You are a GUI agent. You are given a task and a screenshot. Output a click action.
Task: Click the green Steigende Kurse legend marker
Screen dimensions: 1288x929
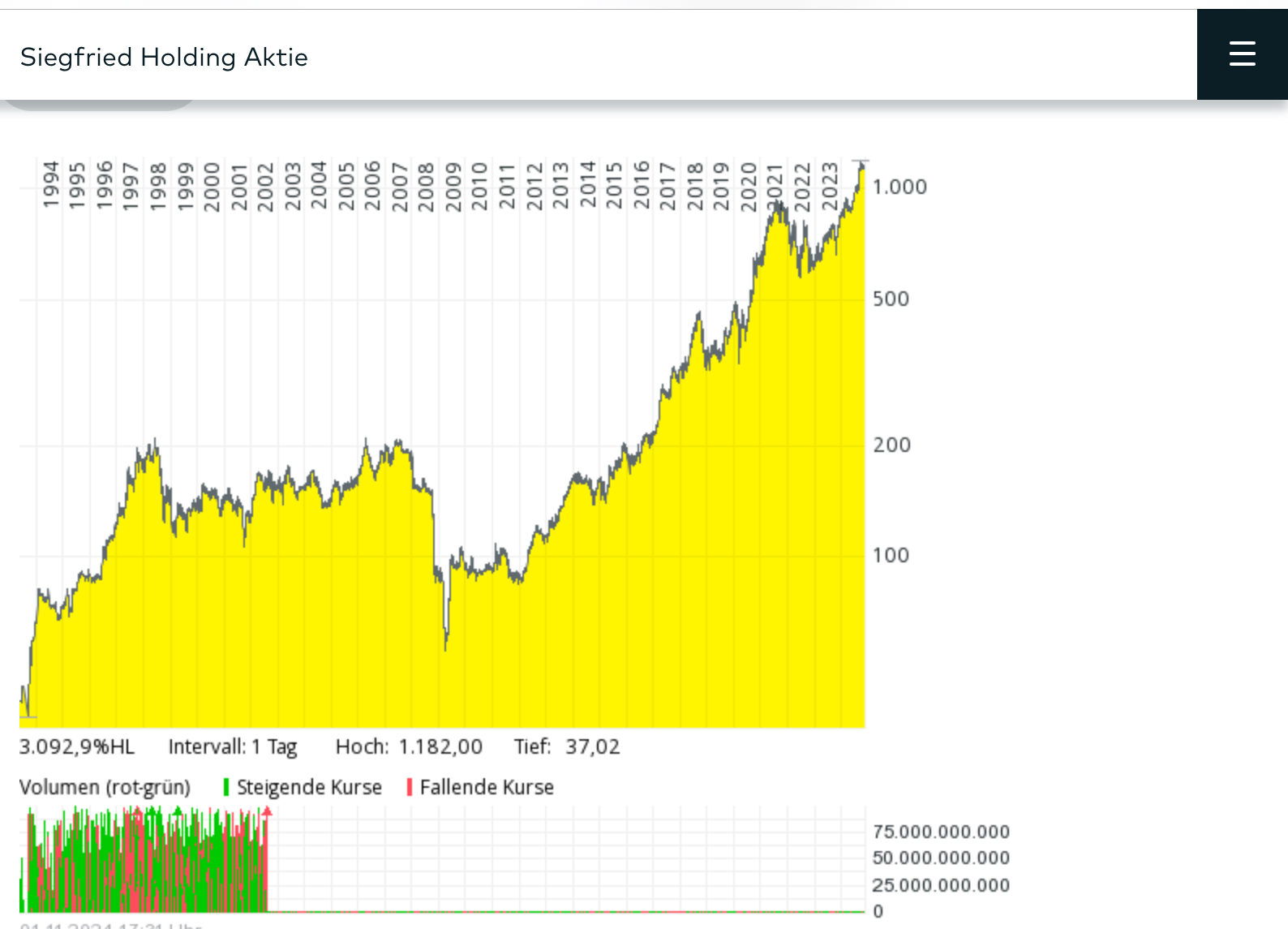pyautogui.click(x=226, y=788)
